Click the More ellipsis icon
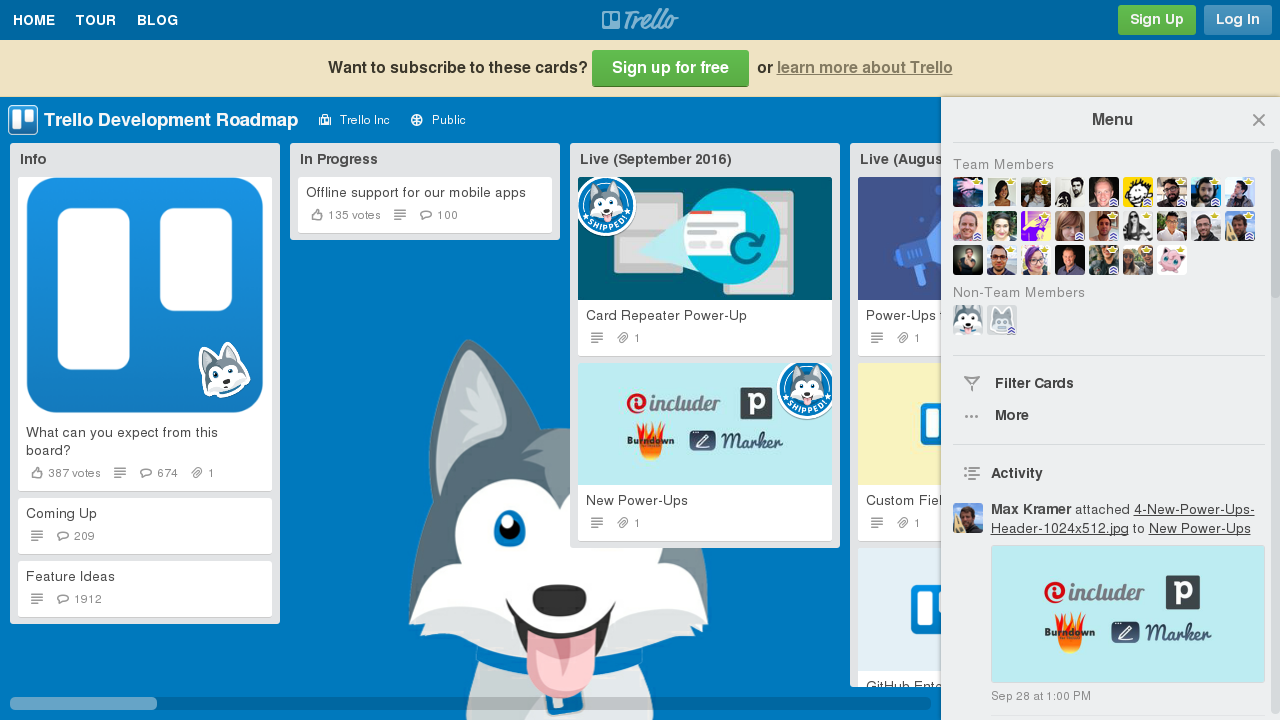This screenshot has height=720, width=1280. pyautogui.click(x=971, y=415)
